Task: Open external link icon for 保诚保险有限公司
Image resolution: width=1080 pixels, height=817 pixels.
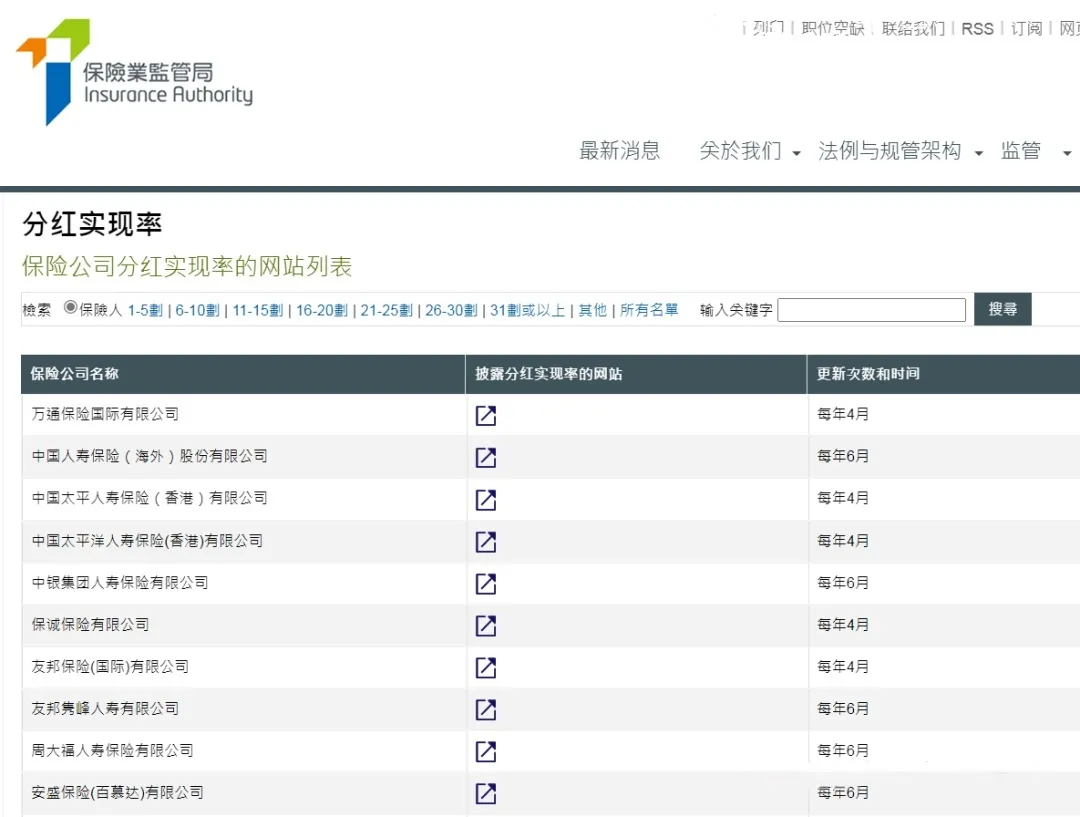Action: 486,625
